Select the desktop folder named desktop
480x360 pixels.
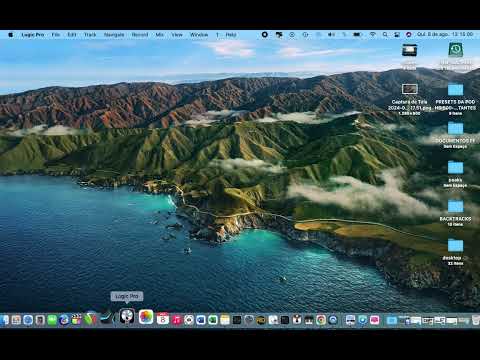[x=455, y=245]
